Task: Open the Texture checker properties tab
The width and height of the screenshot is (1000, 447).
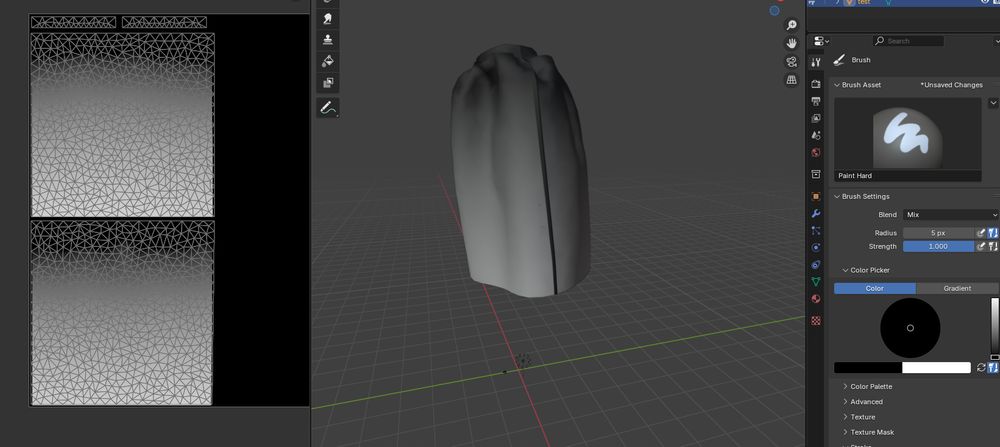Action: (x=816, y=321)
